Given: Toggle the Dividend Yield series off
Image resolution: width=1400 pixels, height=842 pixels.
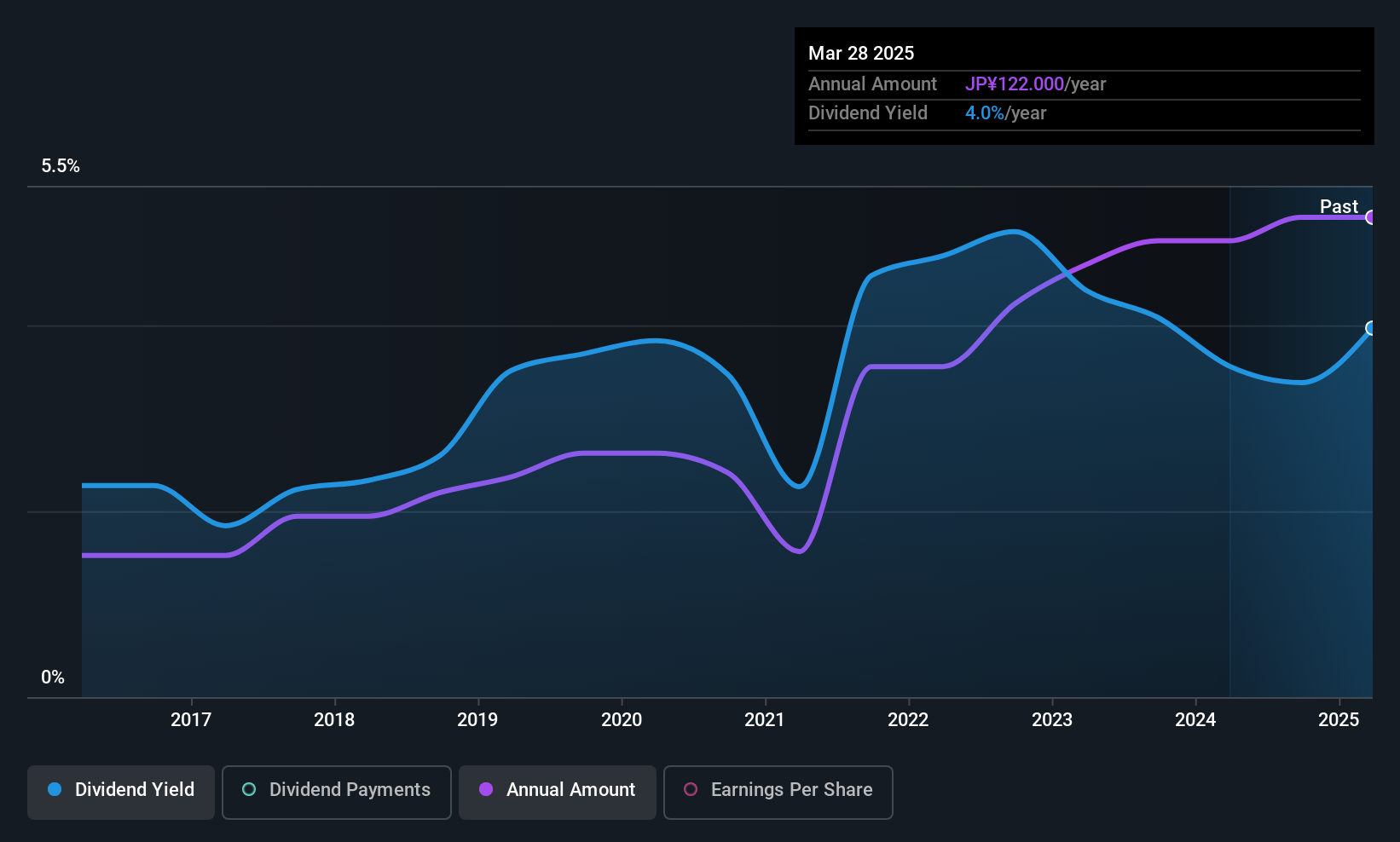Looking at the screenshot, I should click(121, 792).
